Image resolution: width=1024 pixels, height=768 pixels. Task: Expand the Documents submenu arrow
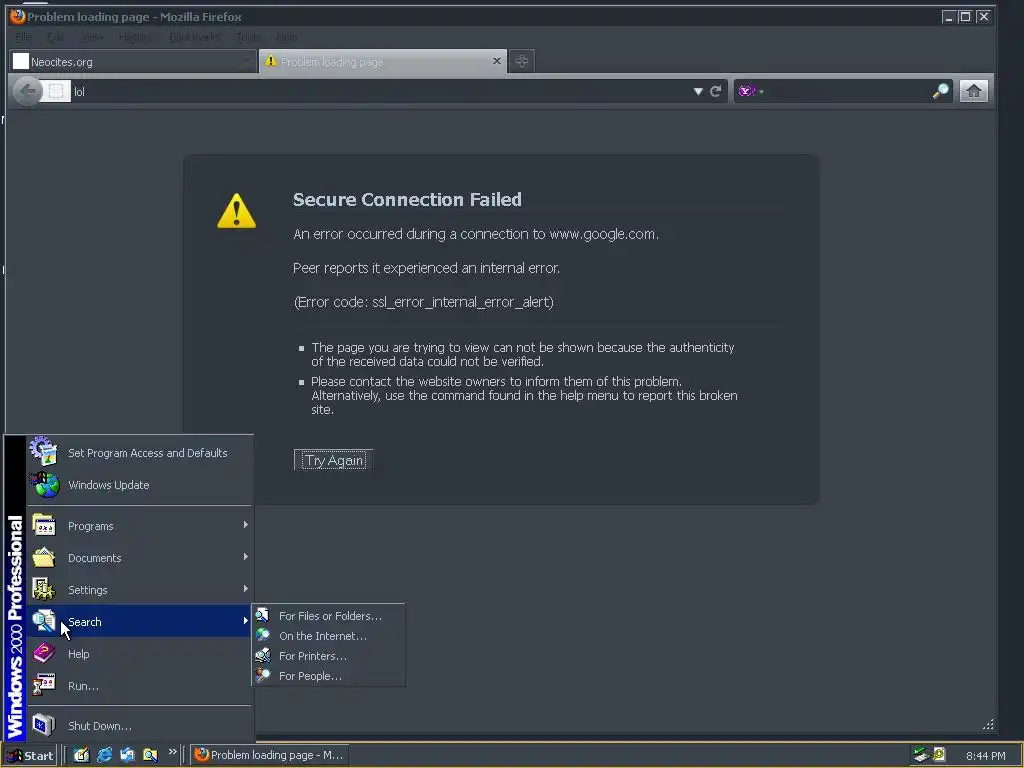[x=246, y=557]
